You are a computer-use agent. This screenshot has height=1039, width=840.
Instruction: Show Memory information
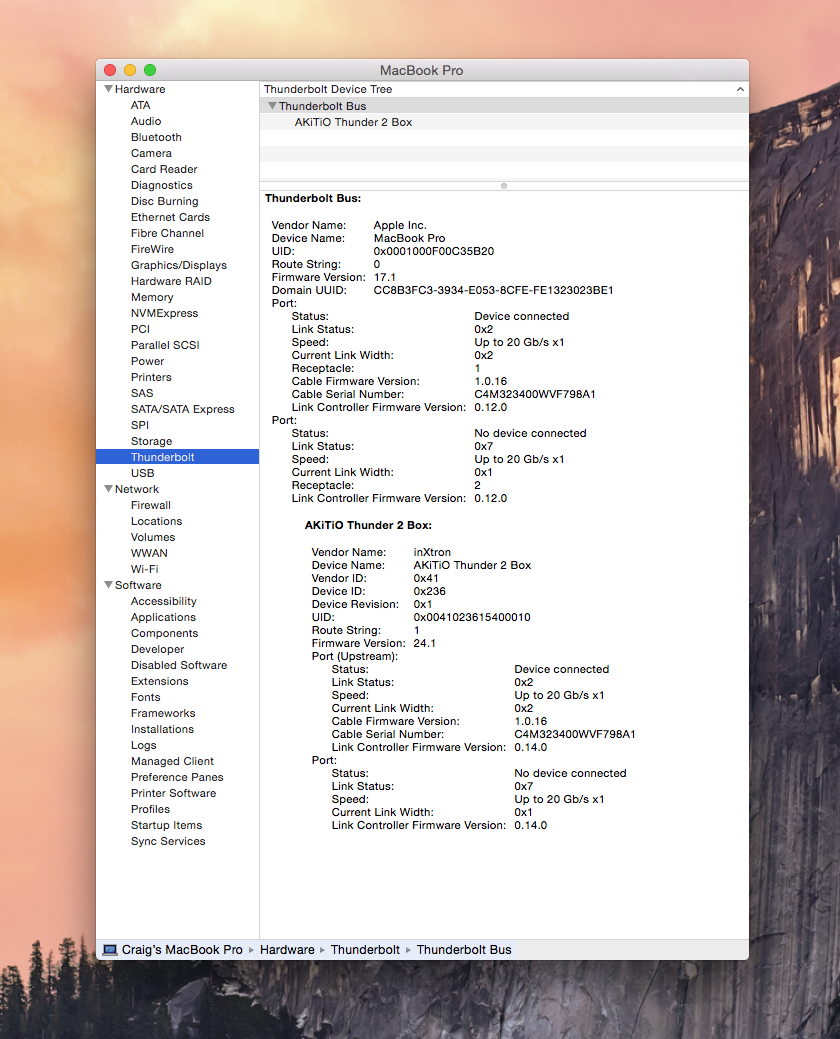(152, 298)
